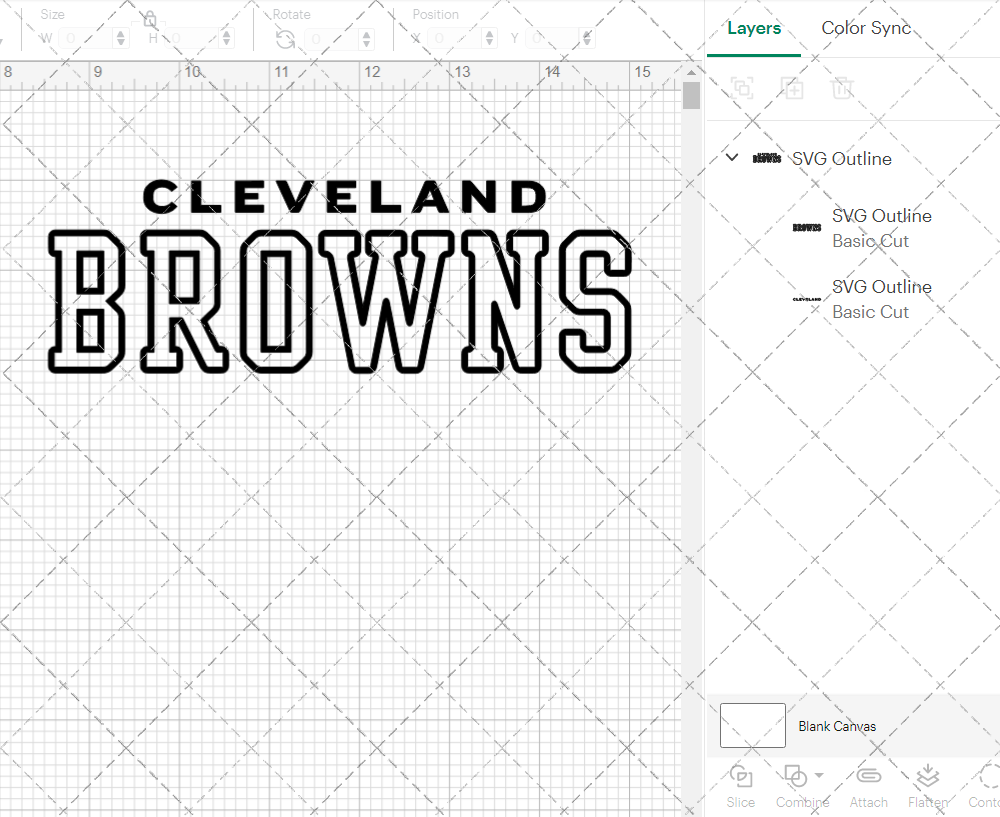
Task: Duplicate layer using the add icon
Action: 792,88
